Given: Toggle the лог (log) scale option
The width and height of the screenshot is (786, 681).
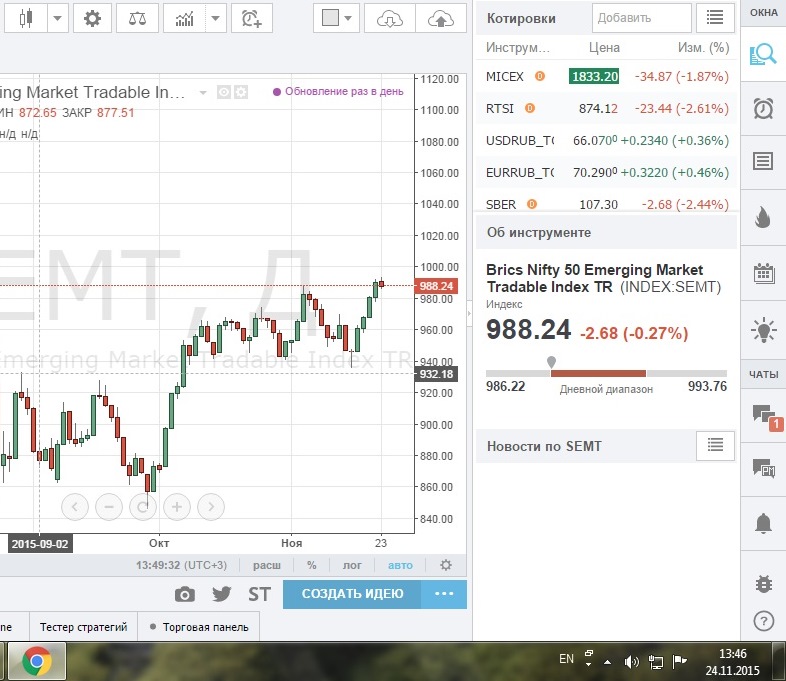Looking at the screenshot, I should (352, 565).
